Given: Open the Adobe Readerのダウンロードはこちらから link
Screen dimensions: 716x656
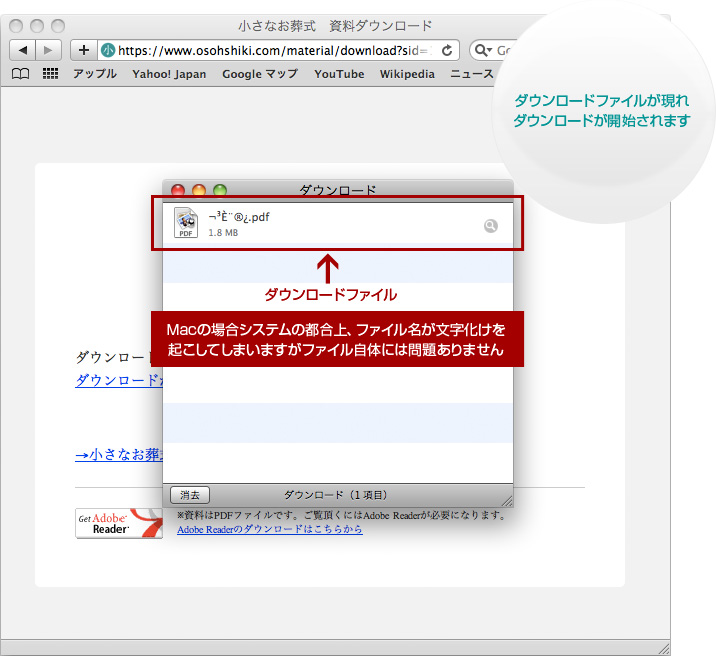Looking at the screenshot, I should point(269,530).
